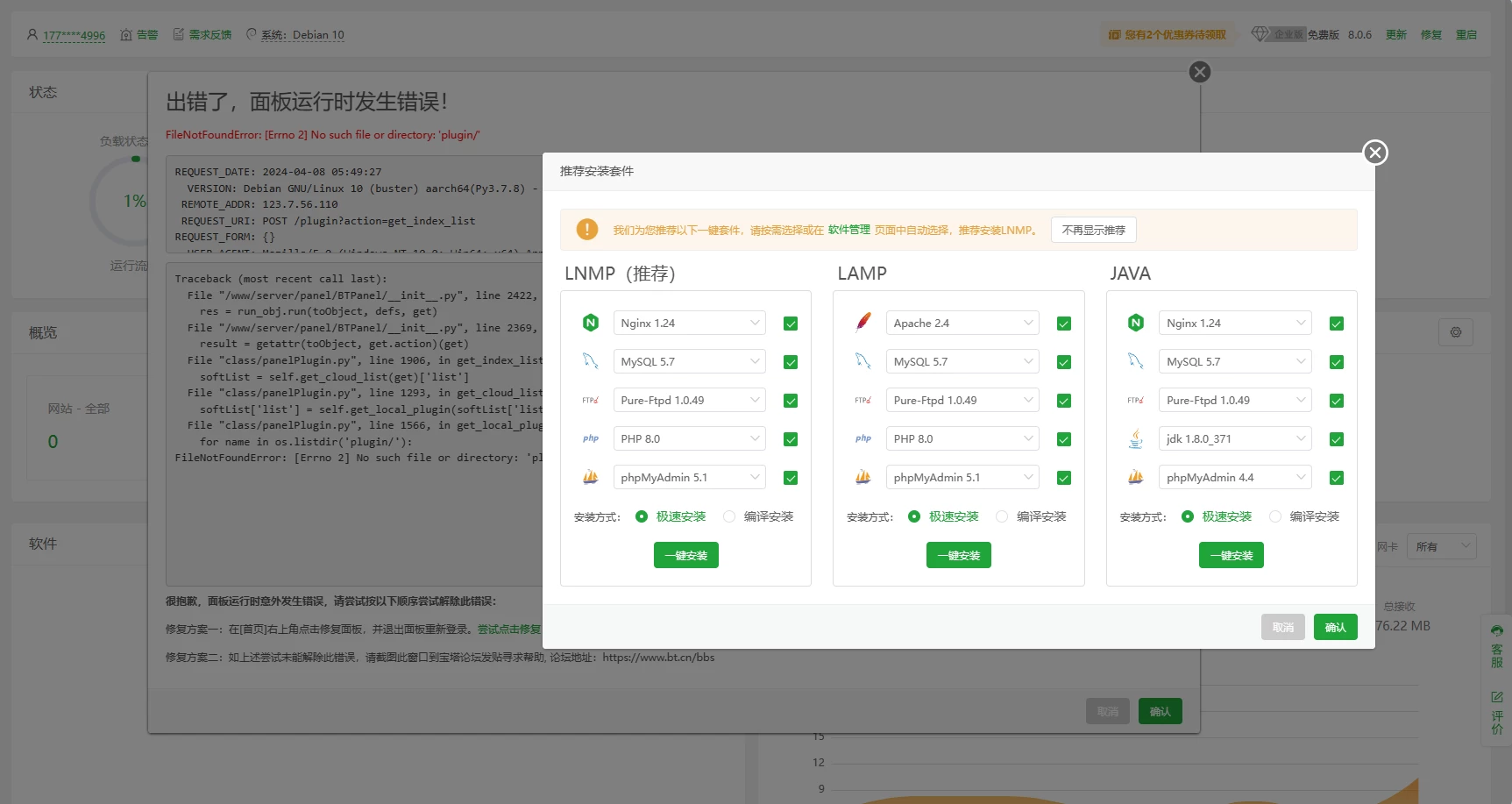Click the FTP icon in LAMP column
This screenshot has width=1512, height=804.
coord(863,400)
